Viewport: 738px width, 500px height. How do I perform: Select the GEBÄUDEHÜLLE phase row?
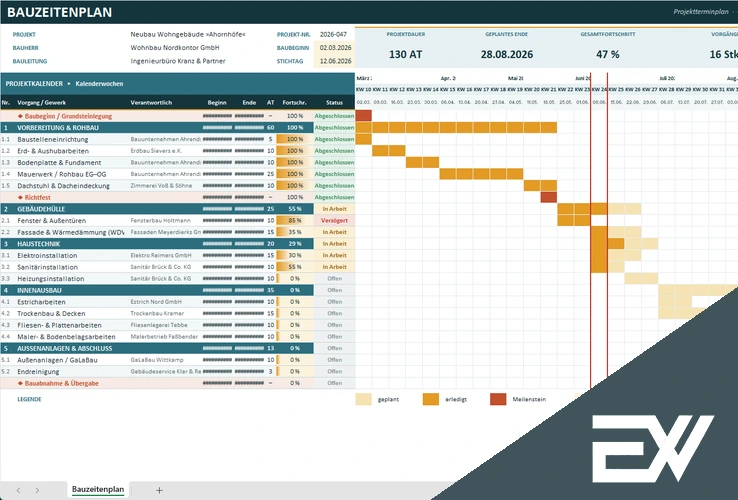pos(157,209)
